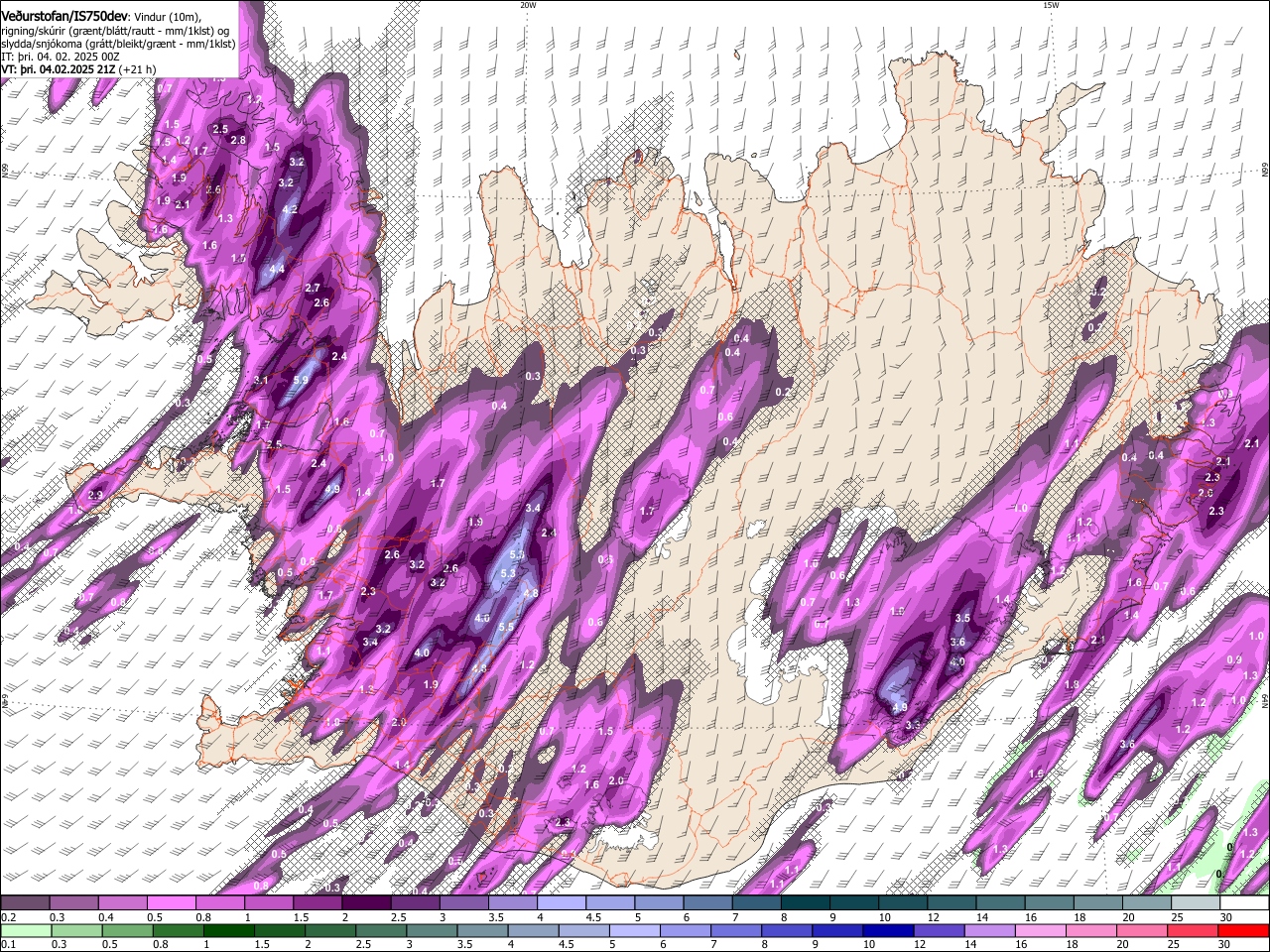The width and height of the screenshot is (1270, 952).
Task: Pick lower scale dark blue swatch between 10 and 12
Action: click(889, 930)
